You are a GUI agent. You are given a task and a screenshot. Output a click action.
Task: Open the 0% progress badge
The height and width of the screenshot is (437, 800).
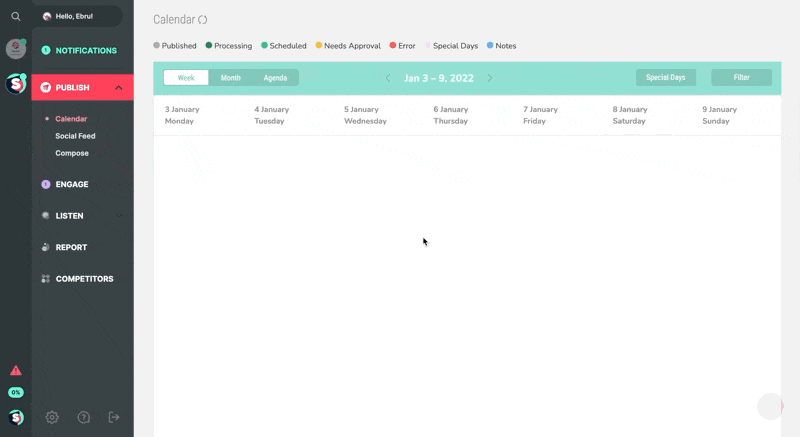(16, 393)
